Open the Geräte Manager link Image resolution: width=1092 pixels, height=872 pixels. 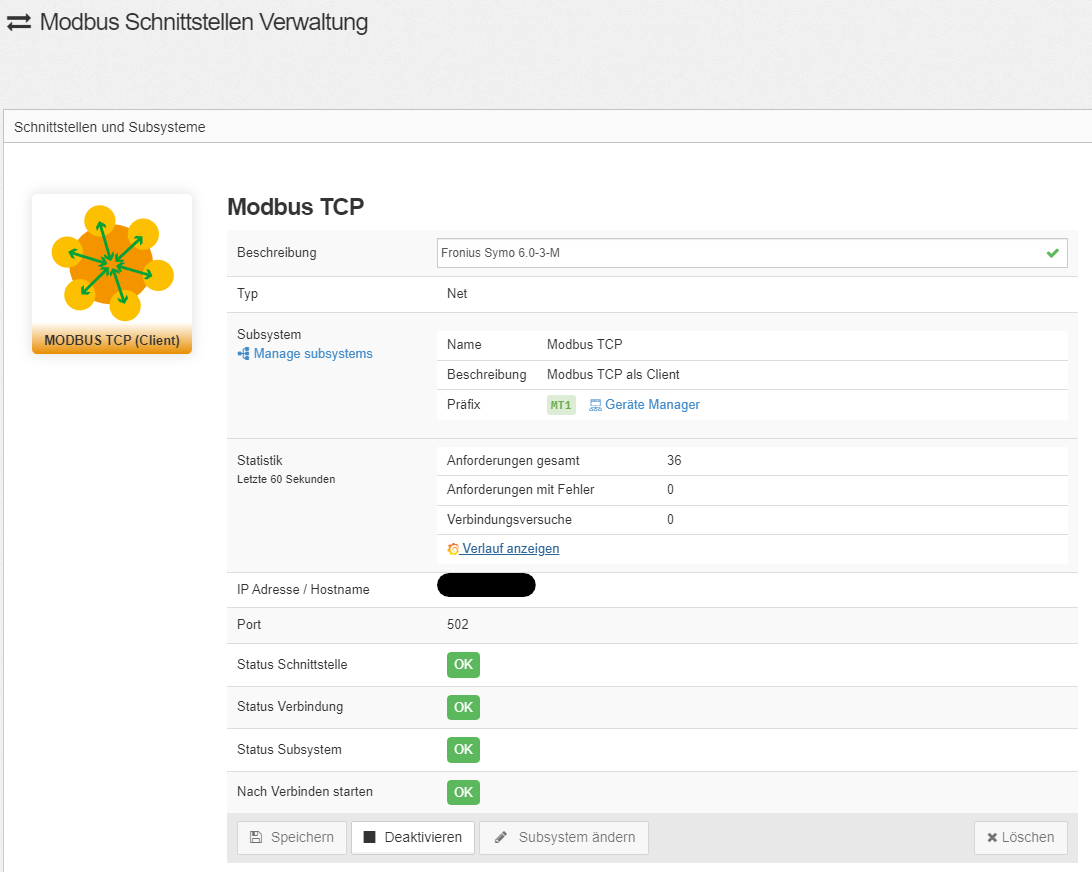[x=652, y=405]
